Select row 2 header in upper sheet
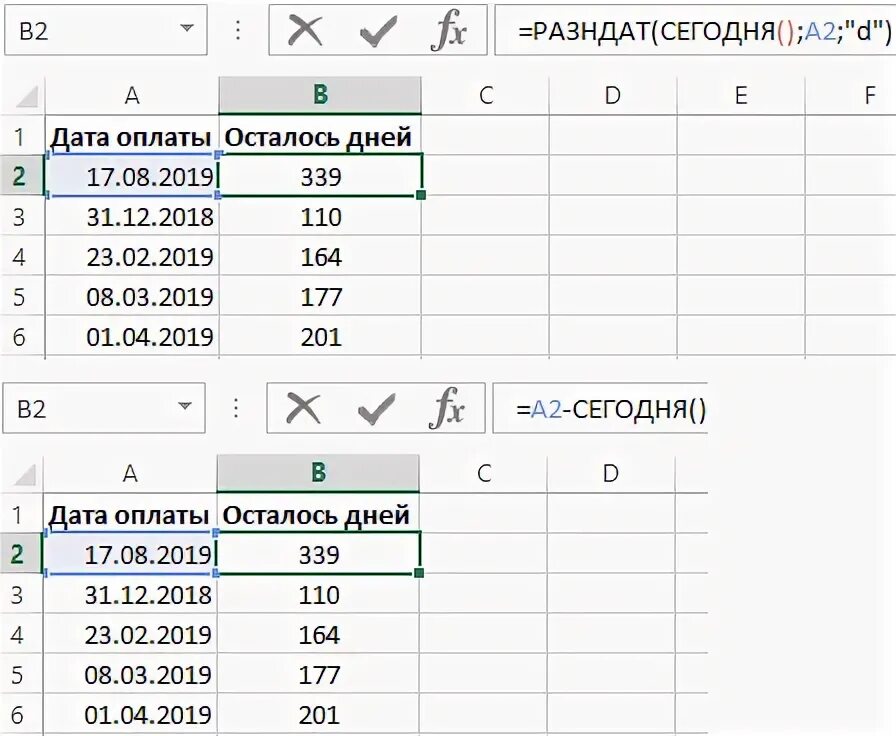The height and width of the screenshot is (736, 896). (22, 175)
